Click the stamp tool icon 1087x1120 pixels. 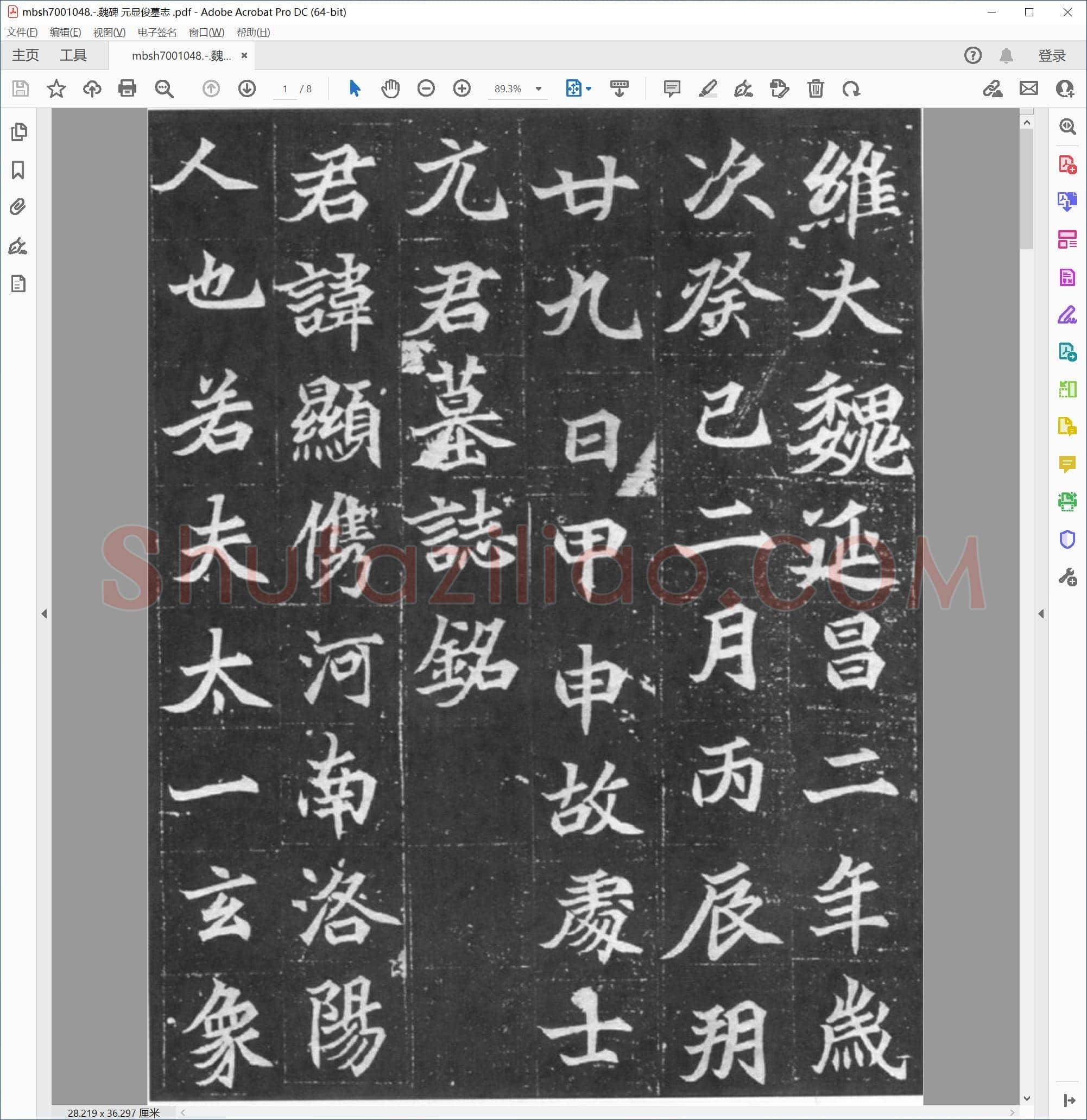pyautogui.click(x=780, y=88)
